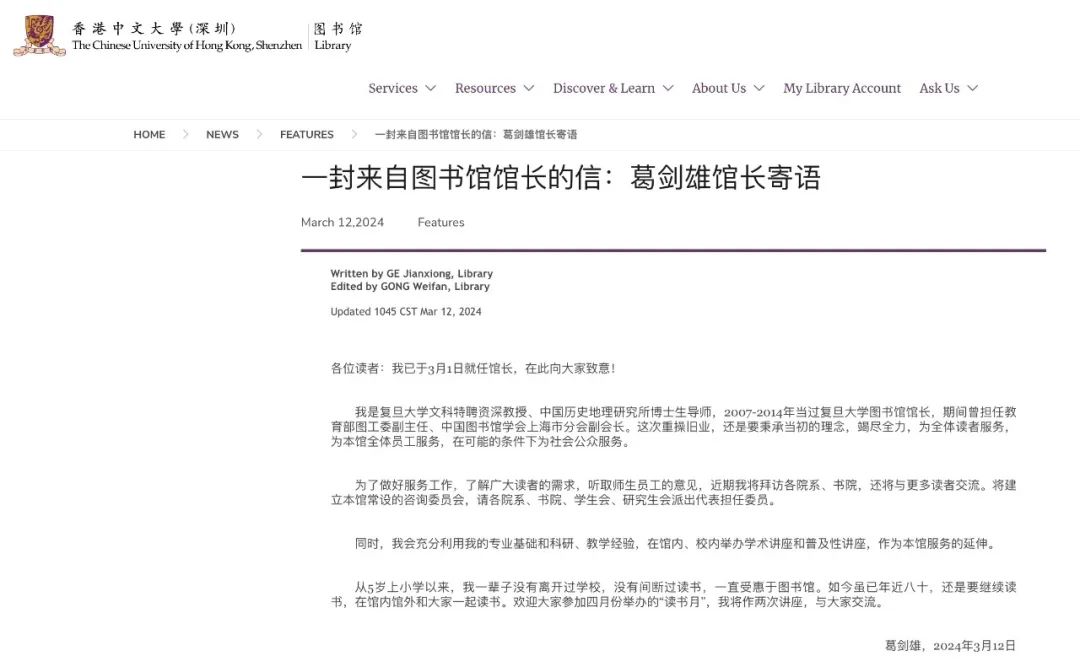Expand the Resources dropdown chevron
This screenshot has height=672, width=1080.
529,88
